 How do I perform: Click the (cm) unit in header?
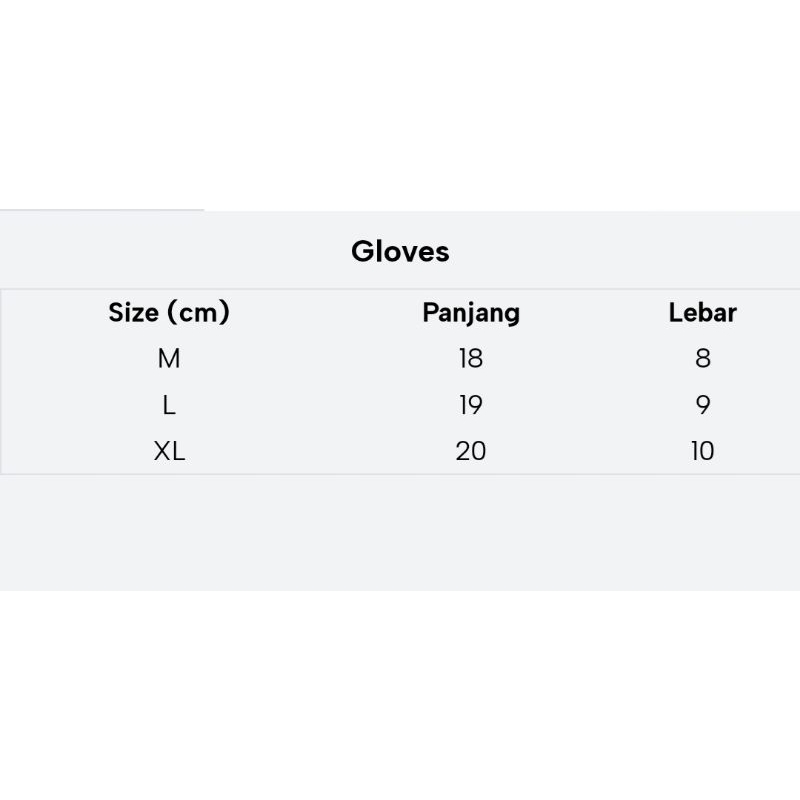pos(198,312)
